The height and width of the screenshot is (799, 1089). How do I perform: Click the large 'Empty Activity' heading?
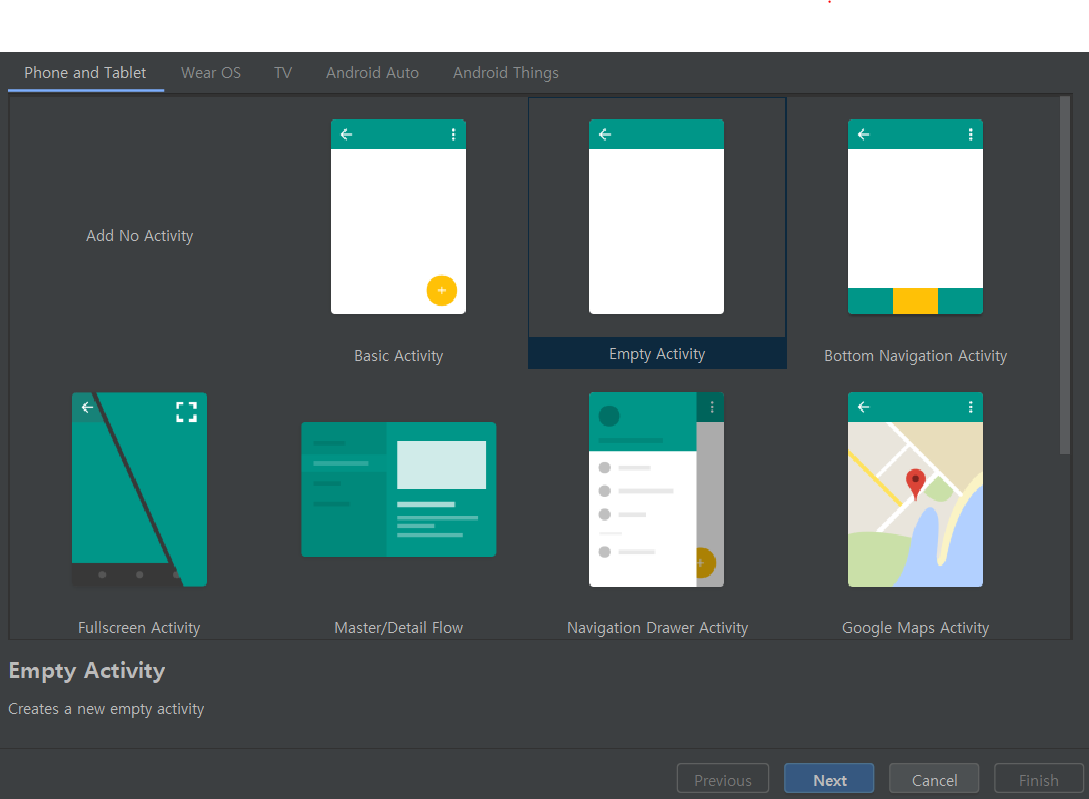tap(87, 670)
